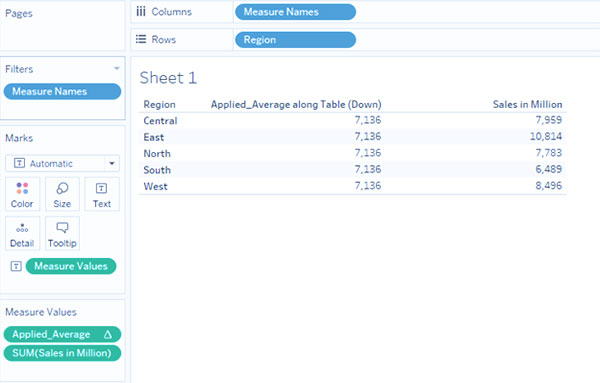Select the SUM(Sales in Million) pill
The height and width of the screenshot is (383, 600).
pos(62,353)
